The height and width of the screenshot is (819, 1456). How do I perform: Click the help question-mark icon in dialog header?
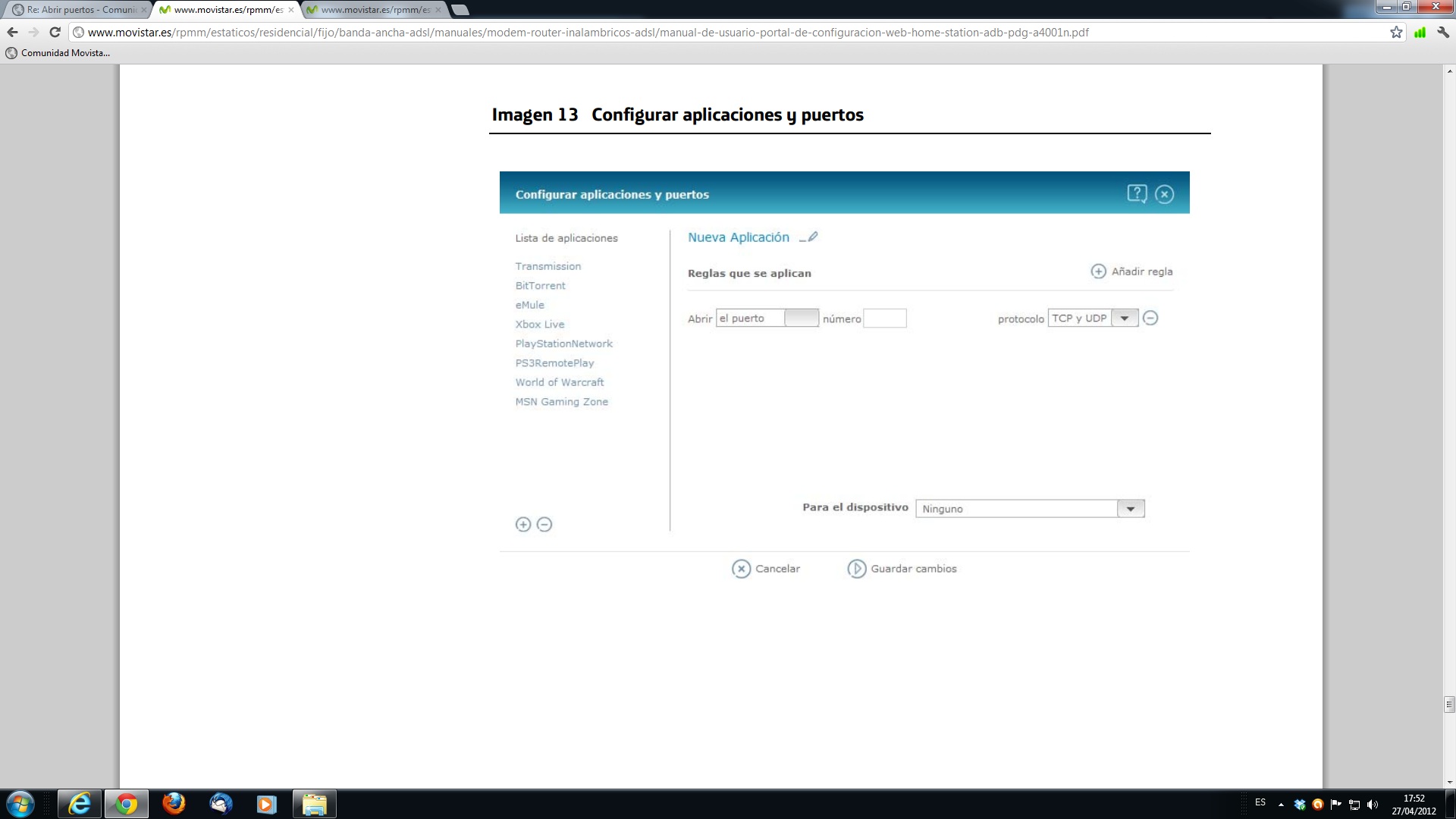pos(1137,194)
